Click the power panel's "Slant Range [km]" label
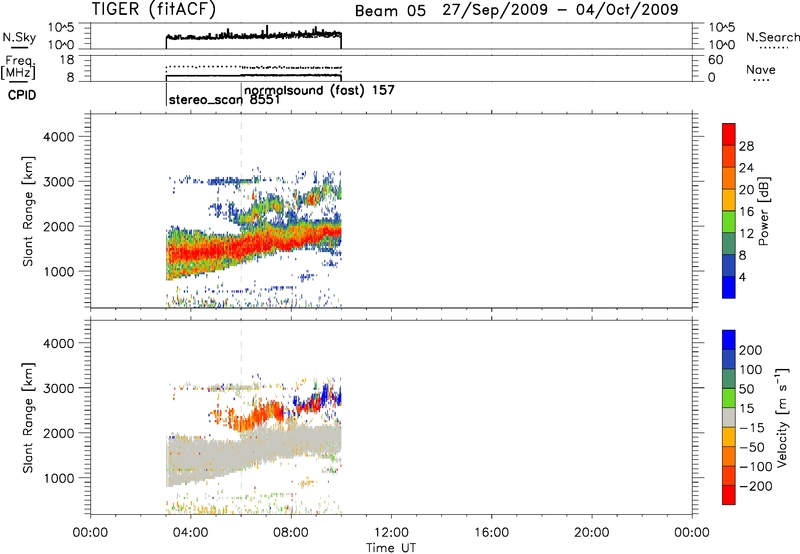The image size is (800, 554). coord(28,211)
